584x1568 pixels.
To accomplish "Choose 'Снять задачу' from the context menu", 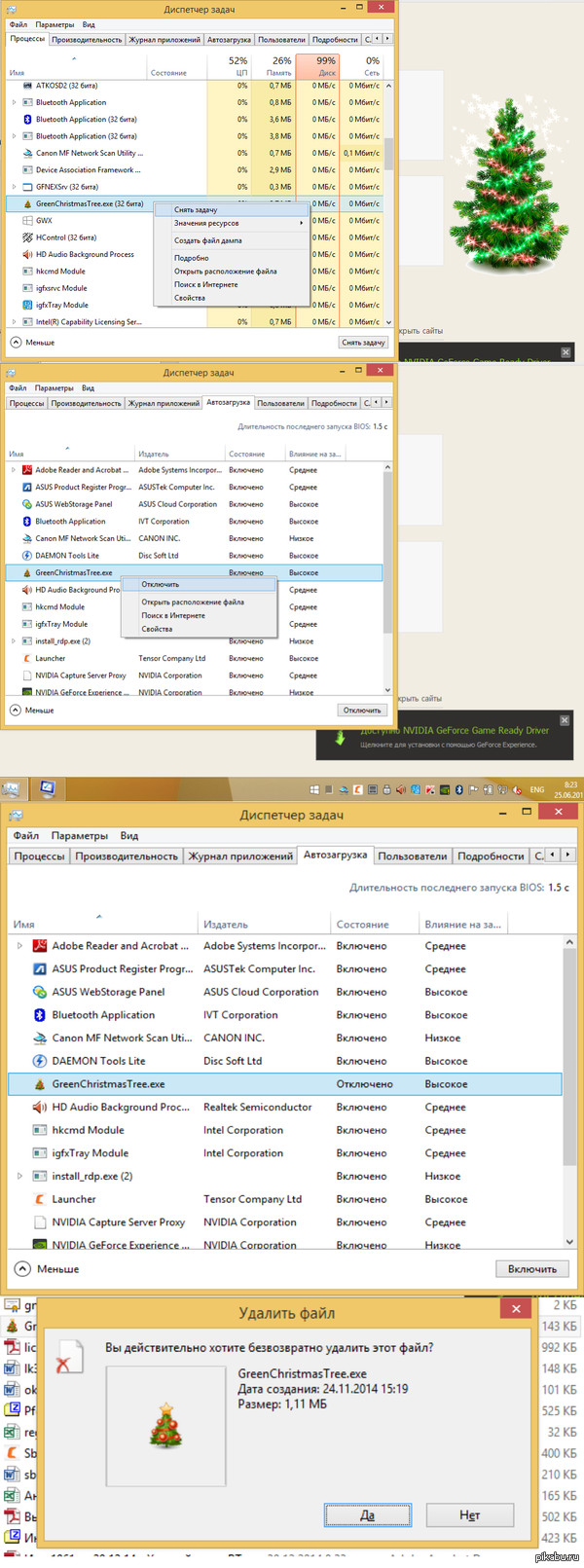I will coord(196,209).
